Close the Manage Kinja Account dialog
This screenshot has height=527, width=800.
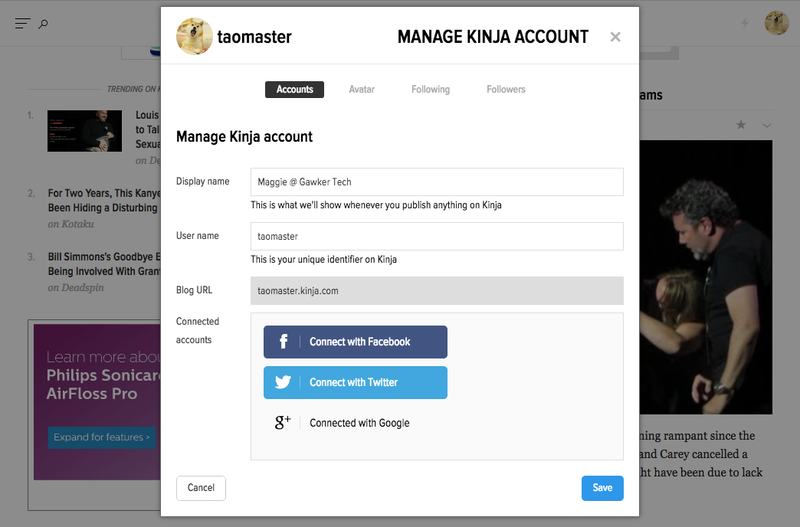615,37
